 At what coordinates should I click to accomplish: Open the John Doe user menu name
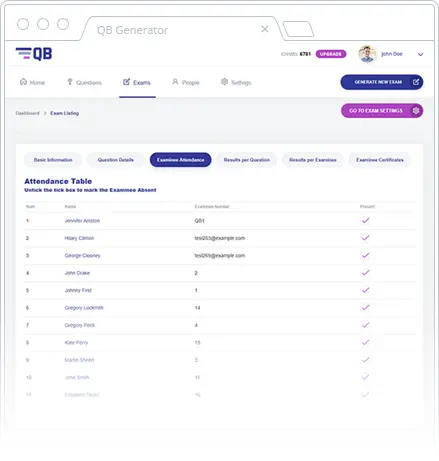click(x=392, y=54)
